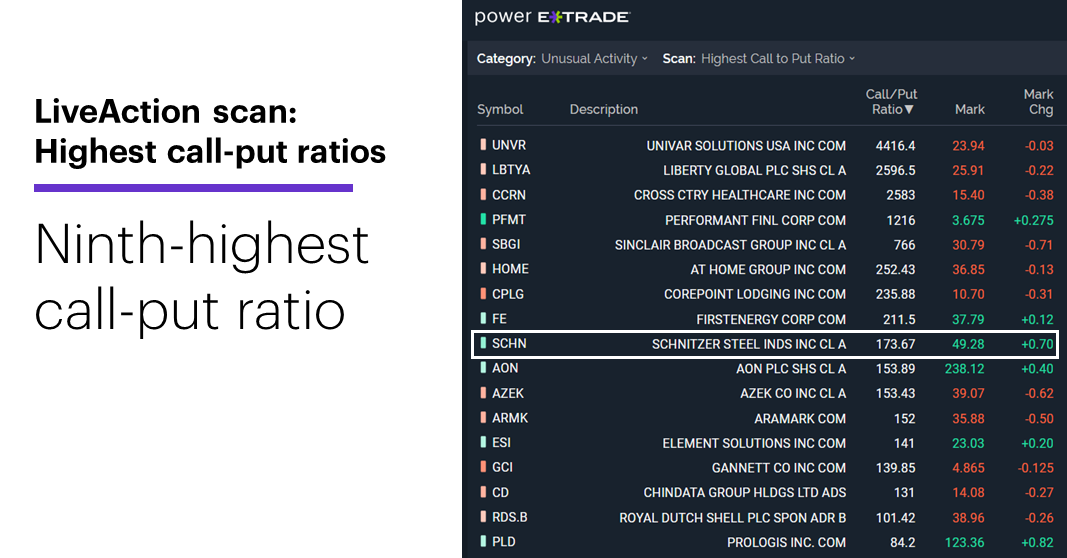
Task: Click Aramark Com description
Action: pos(800,418)
